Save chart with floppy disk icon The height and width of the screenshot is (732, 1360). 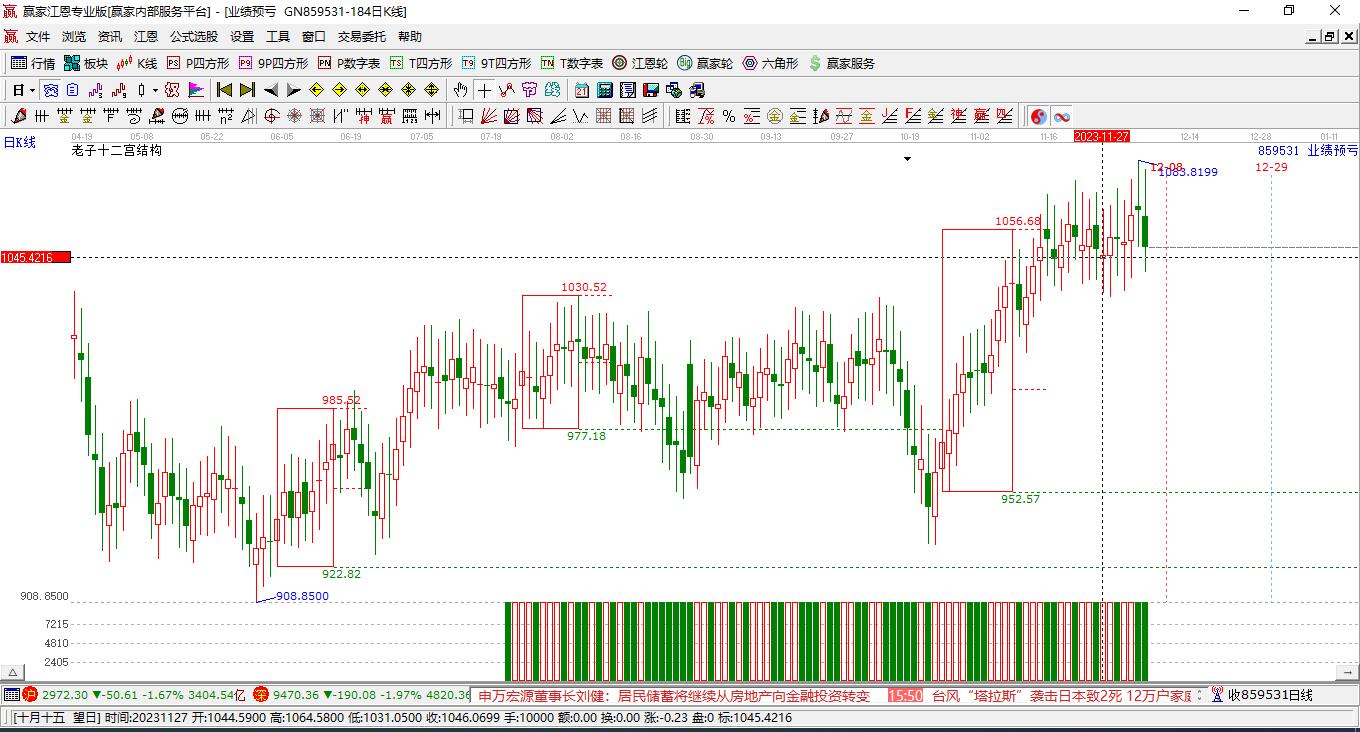651,90
